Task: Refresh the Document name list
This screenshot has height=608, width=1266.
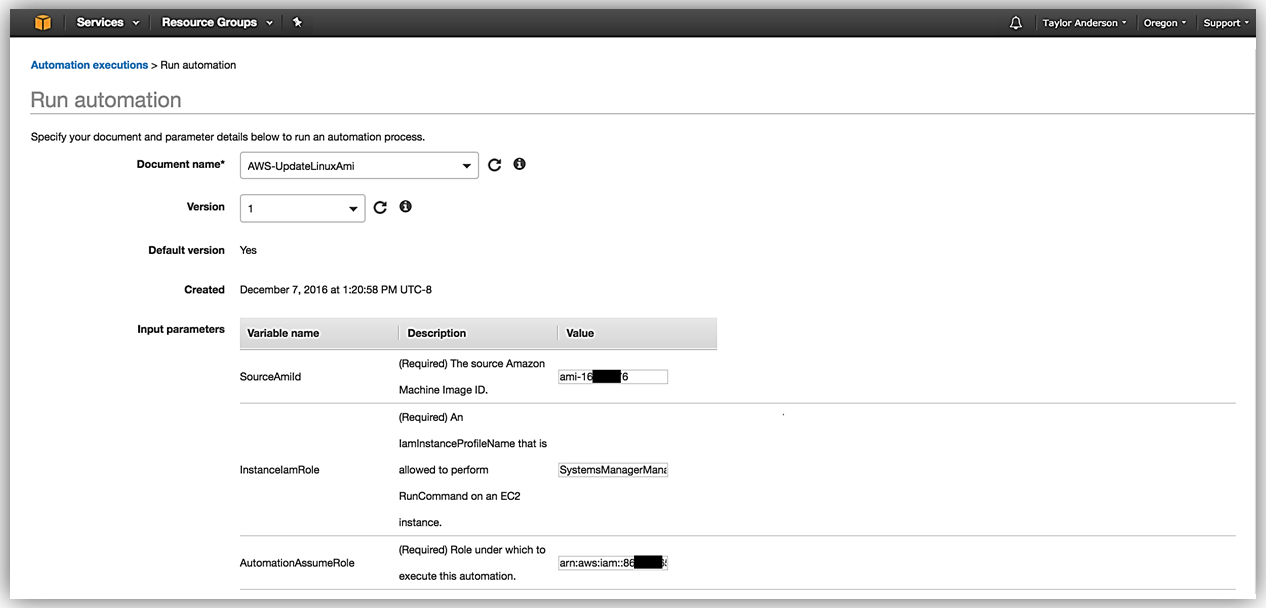Action: [x=494, y=165]
